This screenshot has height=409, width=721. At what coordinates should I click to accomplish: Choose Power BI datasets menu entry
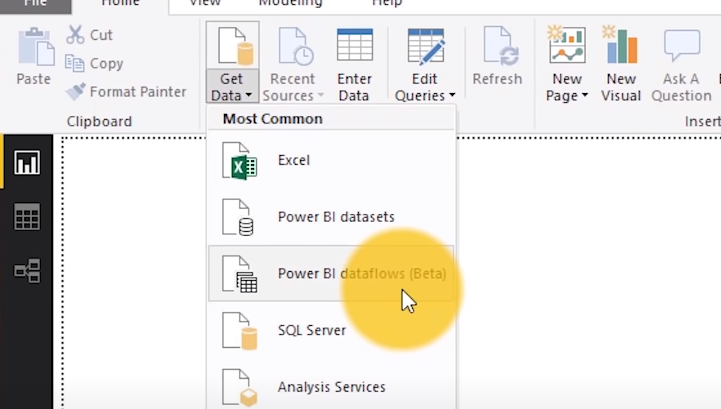tap(331, 217)
